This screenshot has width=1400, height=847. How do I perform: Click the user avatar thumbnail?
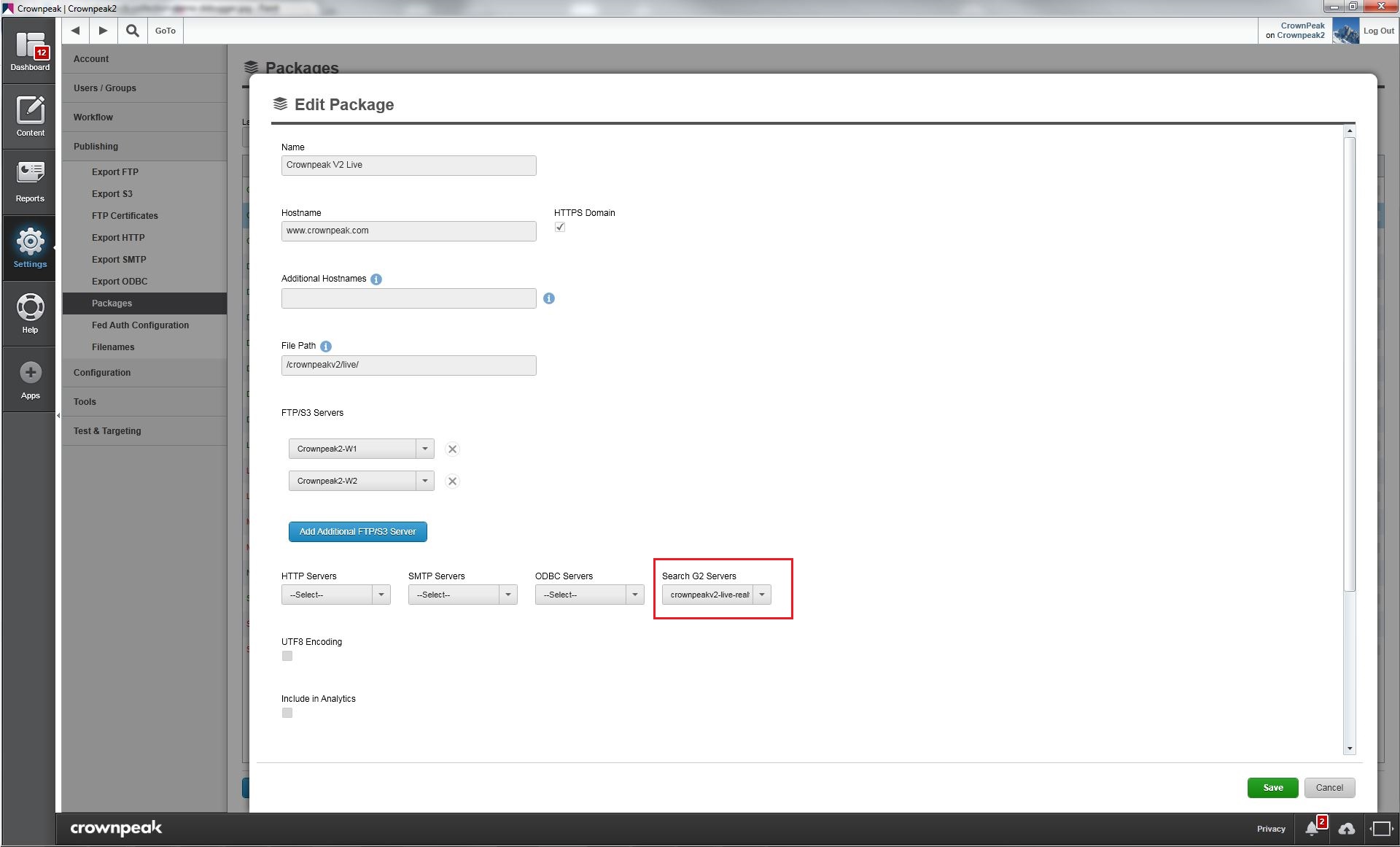click(1345, 31)
